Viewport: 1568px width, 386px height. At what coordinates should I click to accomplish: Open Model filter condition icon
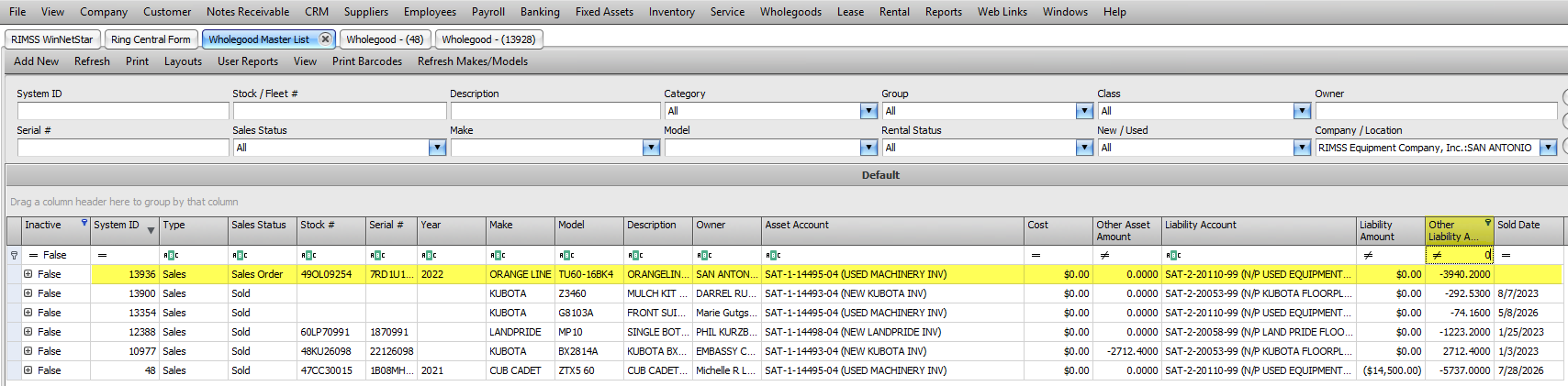tap(566, 256)
